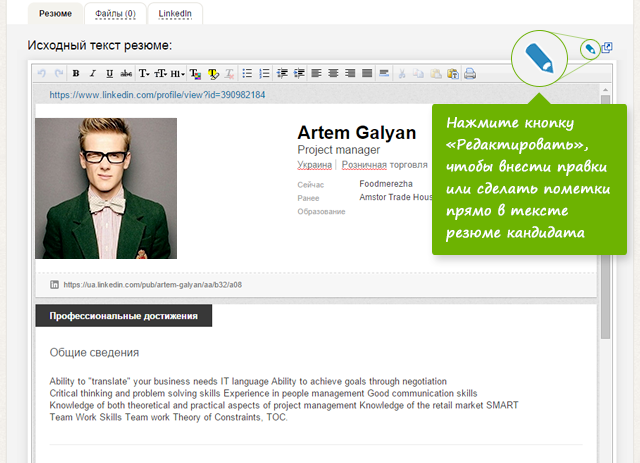Follow the ua.linkedin.com/pub/artem-galyan link
This screenshot has height=463, width=640.
click(153, 284)
